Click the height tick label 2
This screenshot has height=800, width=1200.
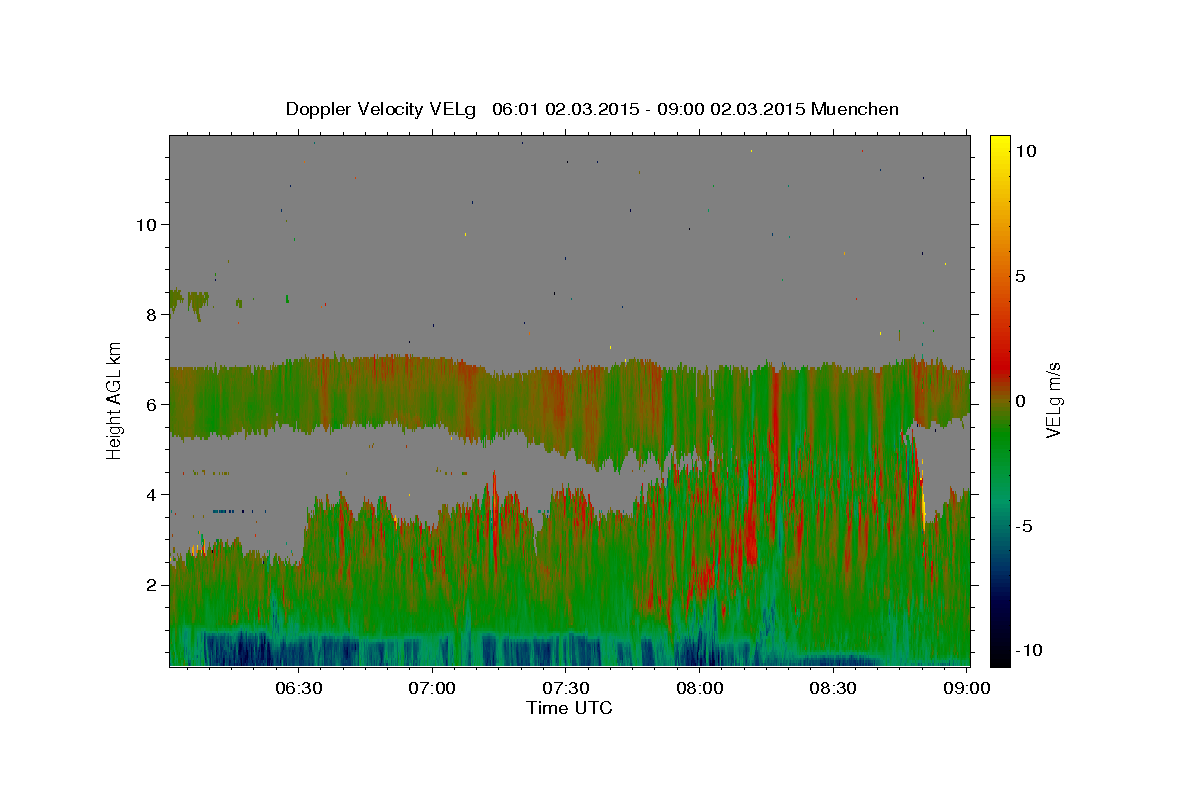(152, 584)
